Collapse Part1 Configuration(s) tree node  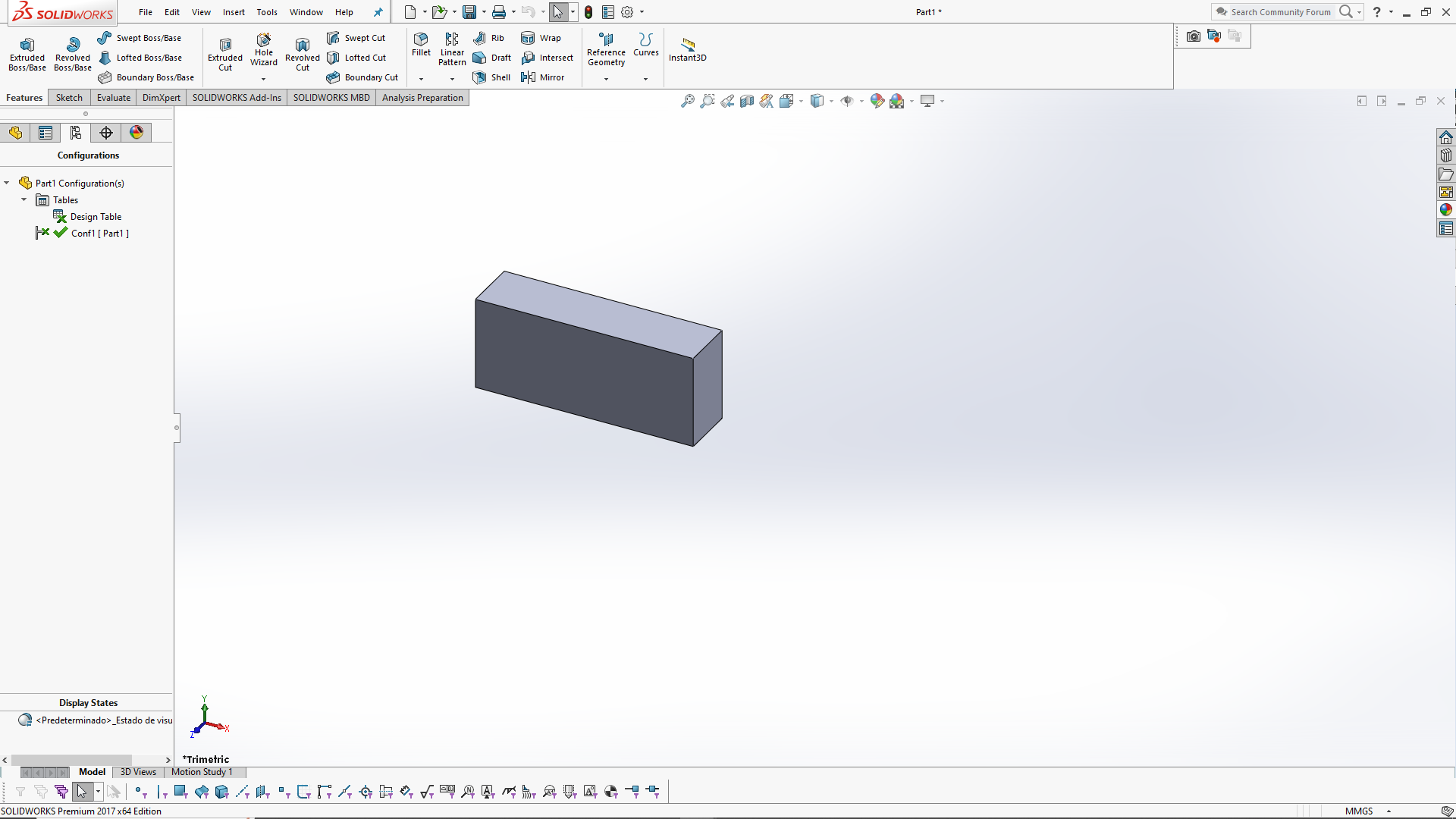(7, 184)
